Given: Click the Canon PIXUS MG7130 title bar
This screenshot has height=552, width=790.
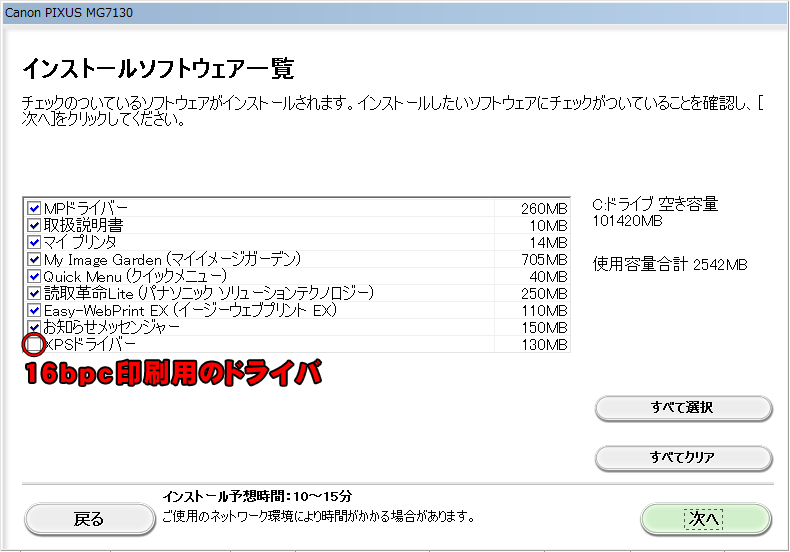Looking at the screenshot, I should (395, 13).
